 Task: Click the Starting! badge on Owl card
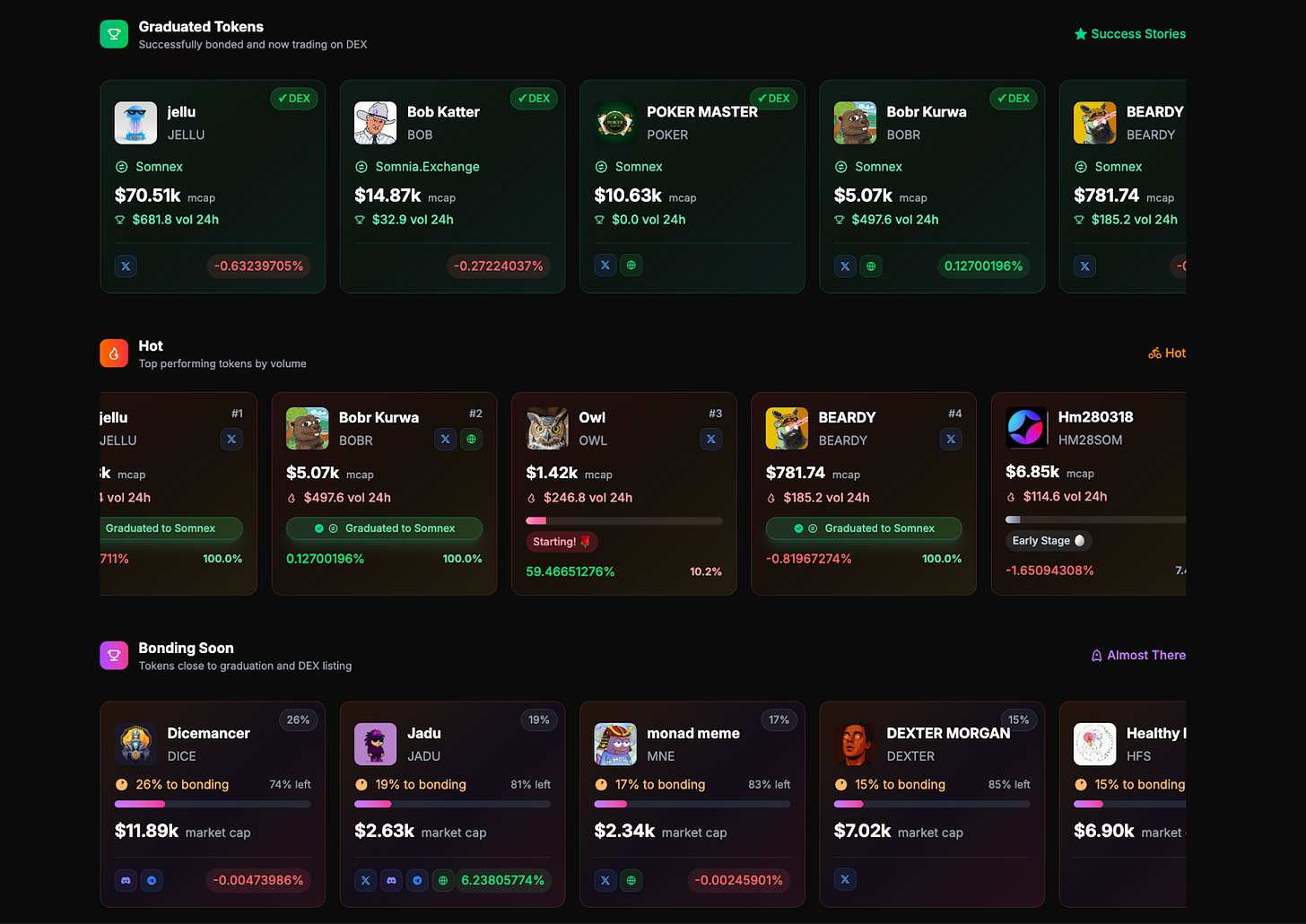tap(562, 542)
